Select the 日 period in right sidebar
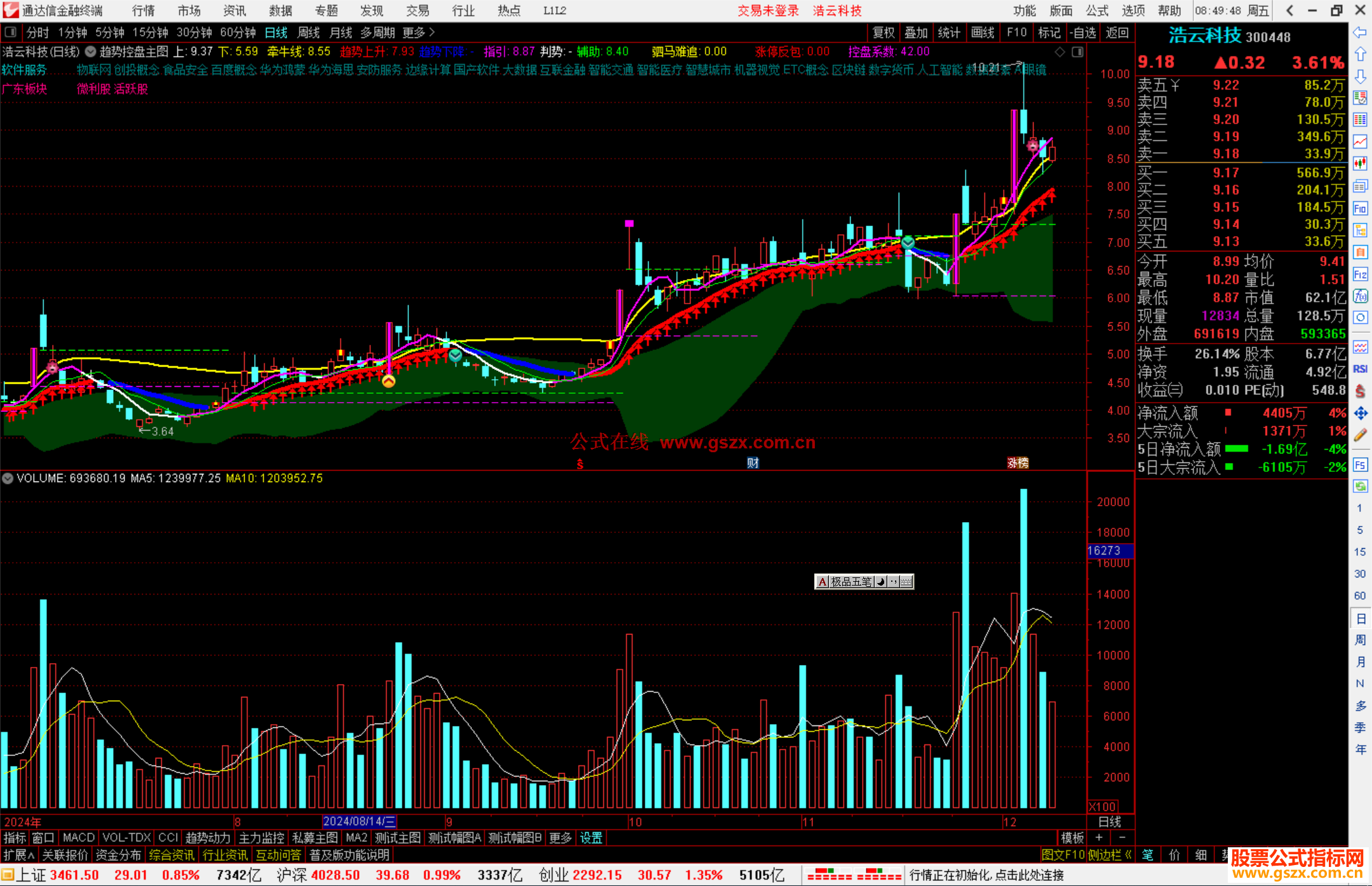Screen dimensions: 1372x886 1360,619
